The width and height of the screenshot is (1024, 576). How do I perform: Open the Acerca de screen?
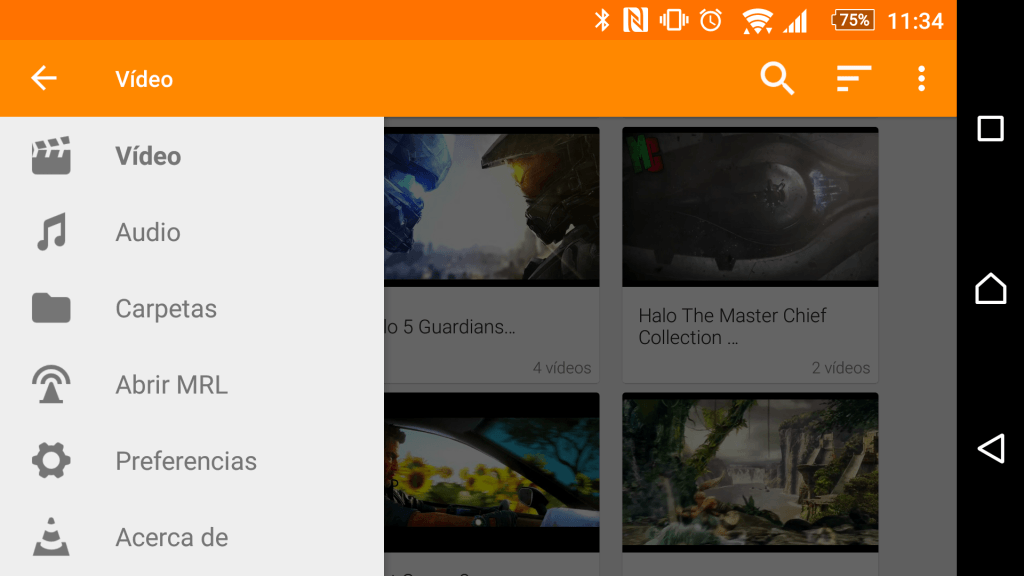172,537
